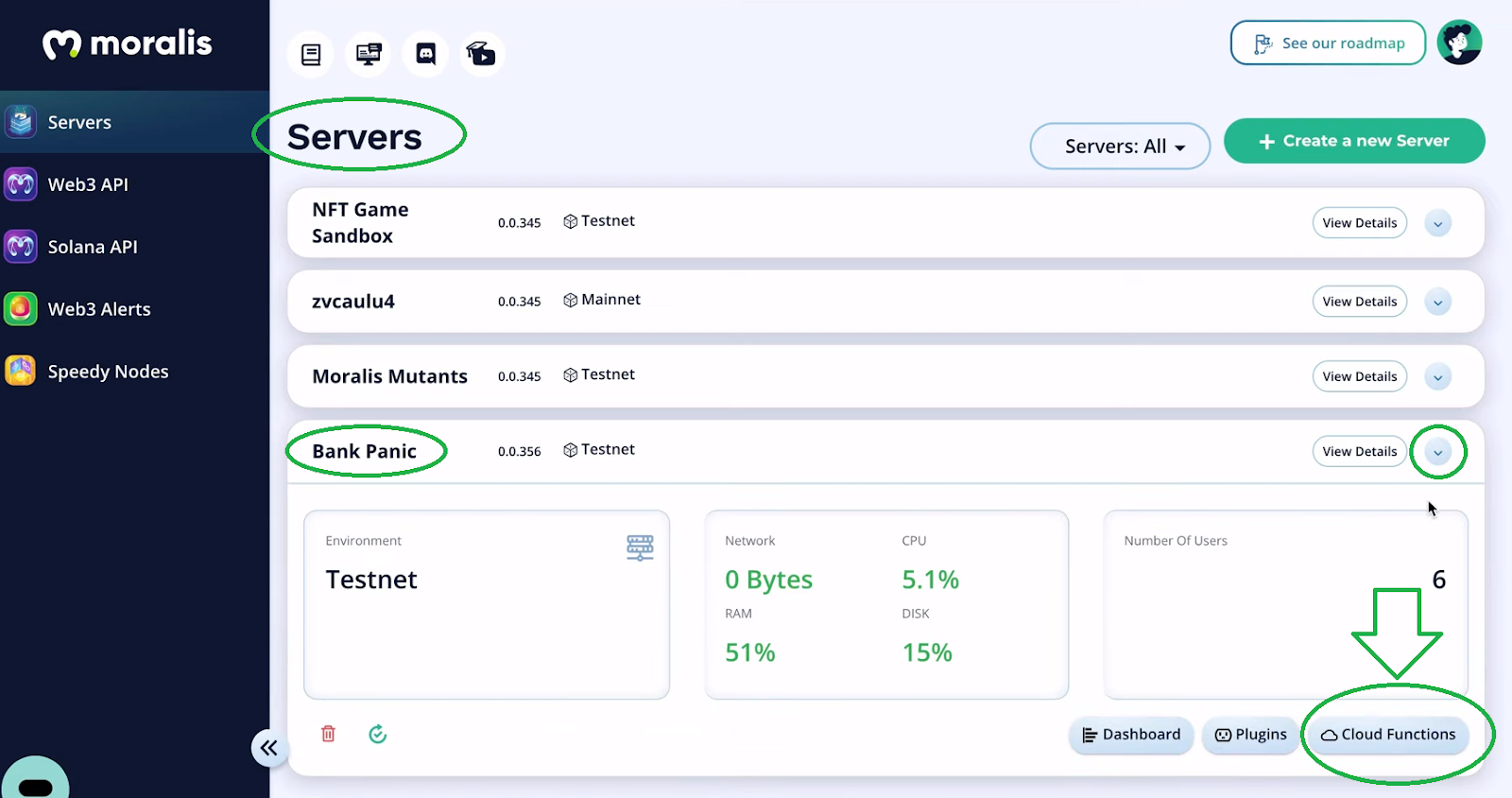This screenshot has width=1512, height=798.
Task: Go to Servers in sidebar
Action: pos(134,122)
